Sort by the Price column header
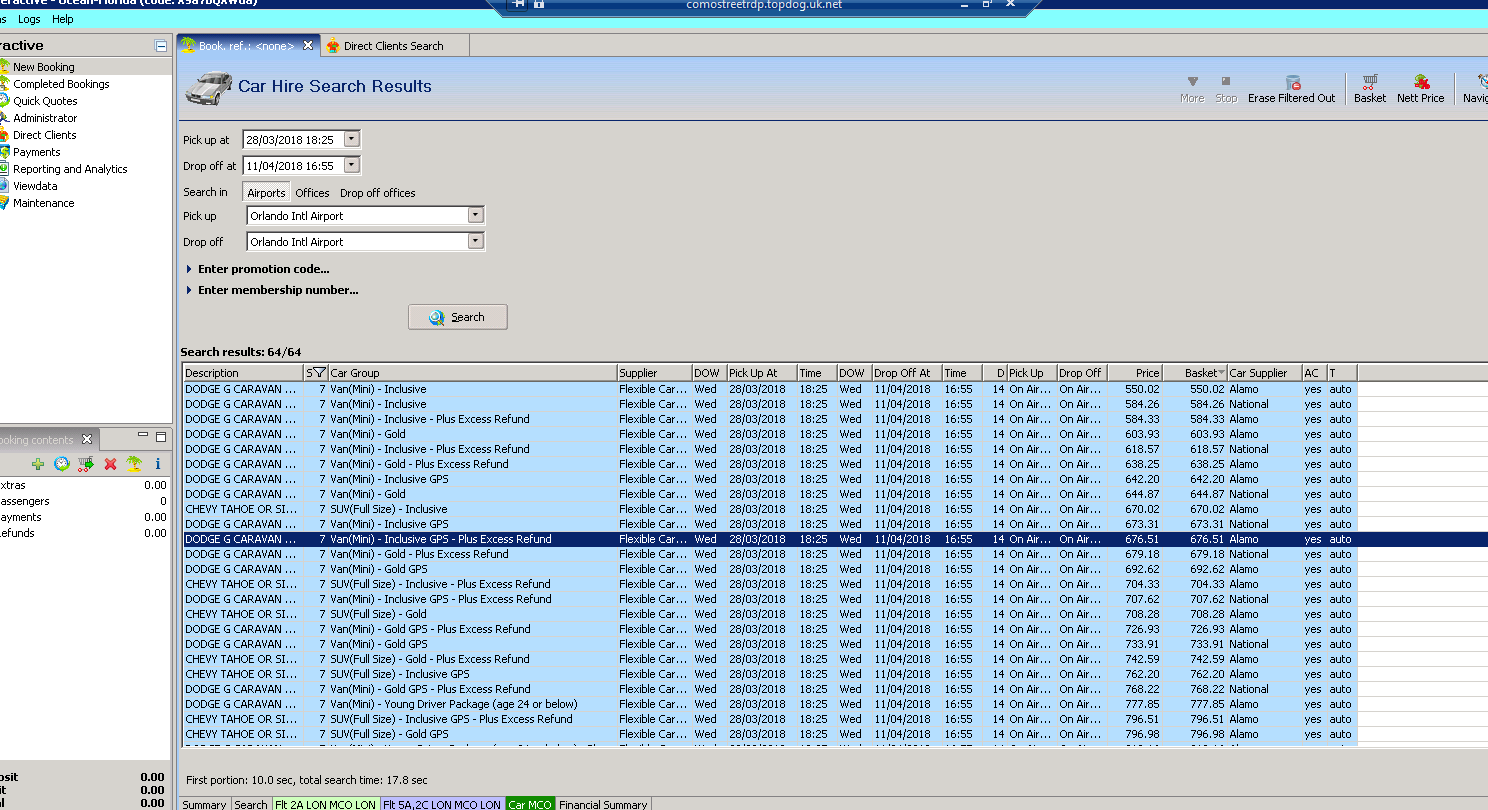 [1135, 373]
